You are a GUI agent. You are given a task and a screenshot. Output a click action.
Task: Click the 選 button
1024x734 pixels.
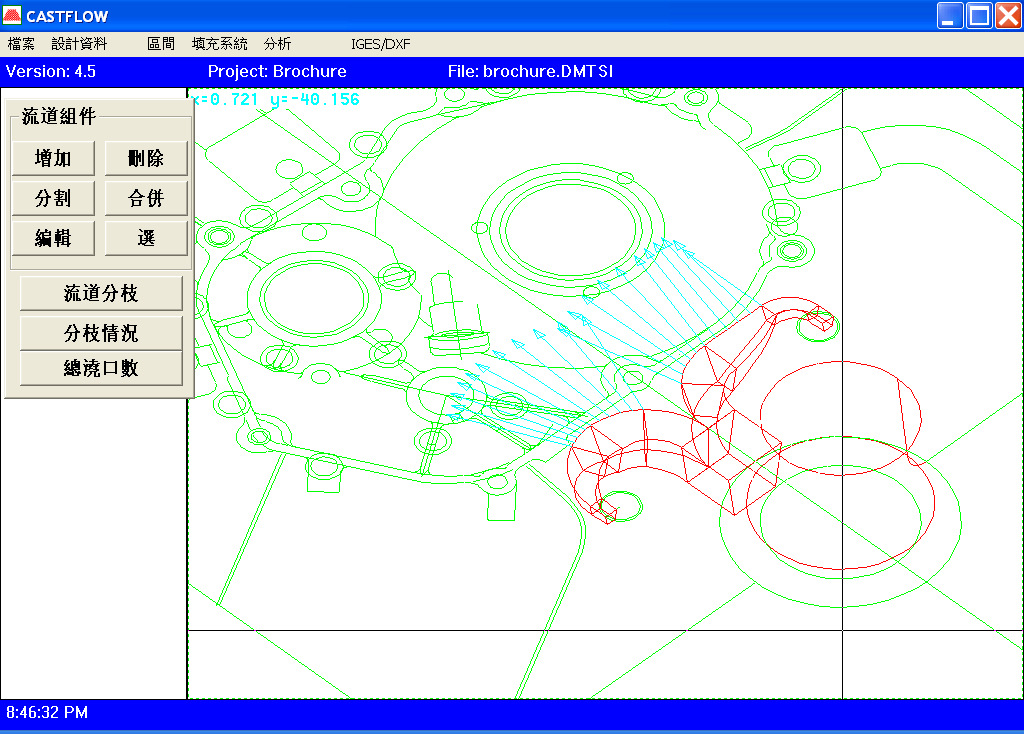(x=146, y=238)
